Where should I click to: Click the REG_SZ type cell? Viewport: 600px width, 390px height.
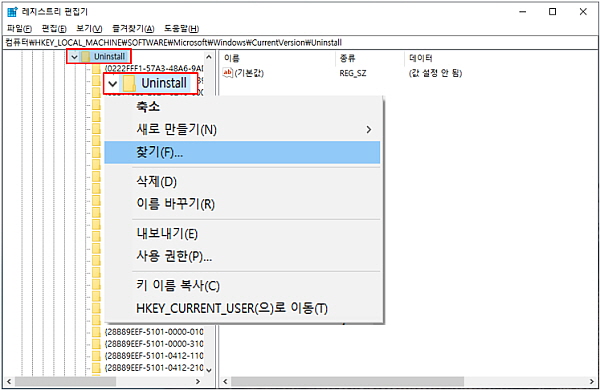coord(352,73)
